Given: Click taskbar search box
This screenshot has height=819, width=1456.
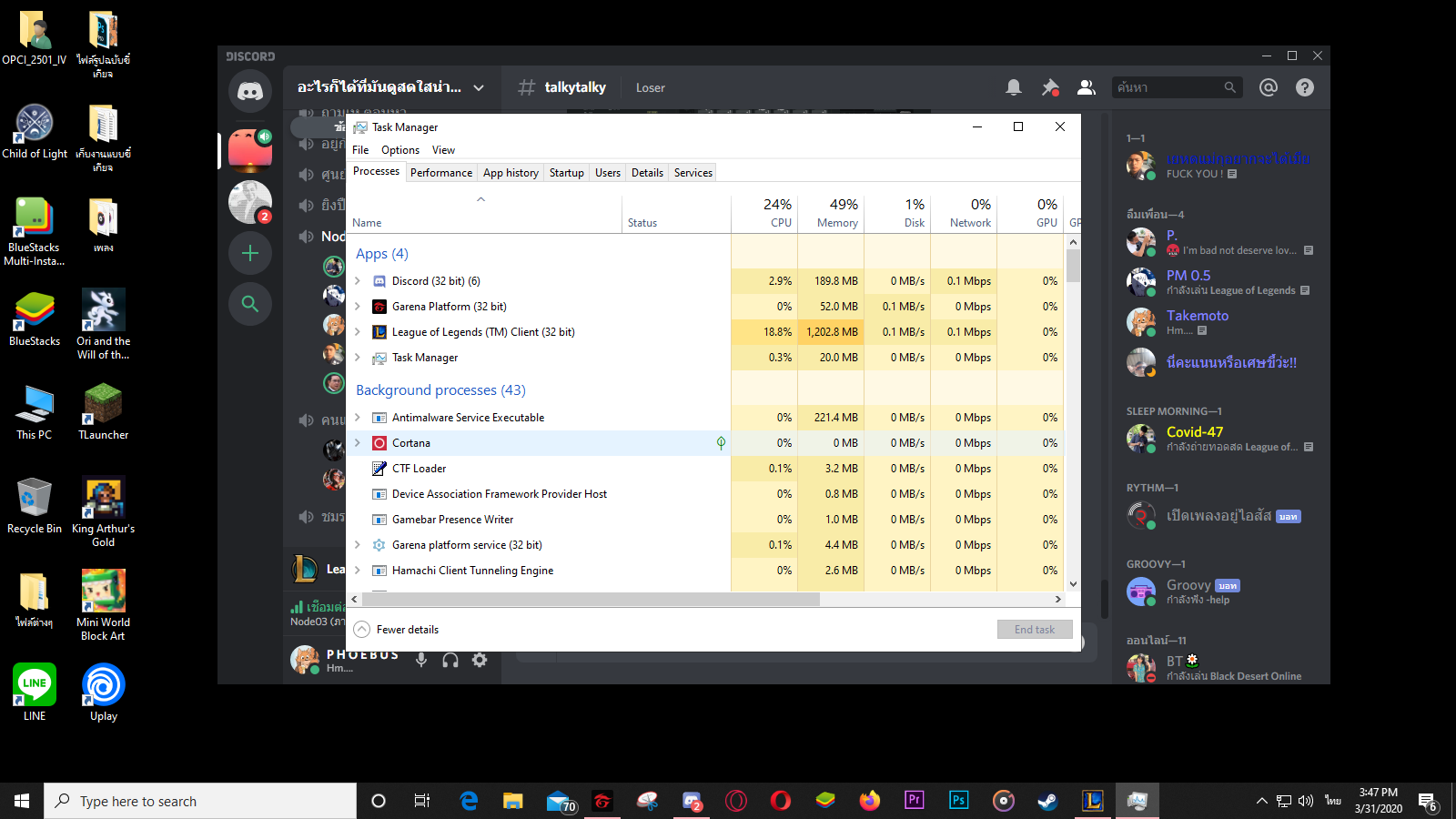Looking at the screenshot, I should tap(200, 801).
